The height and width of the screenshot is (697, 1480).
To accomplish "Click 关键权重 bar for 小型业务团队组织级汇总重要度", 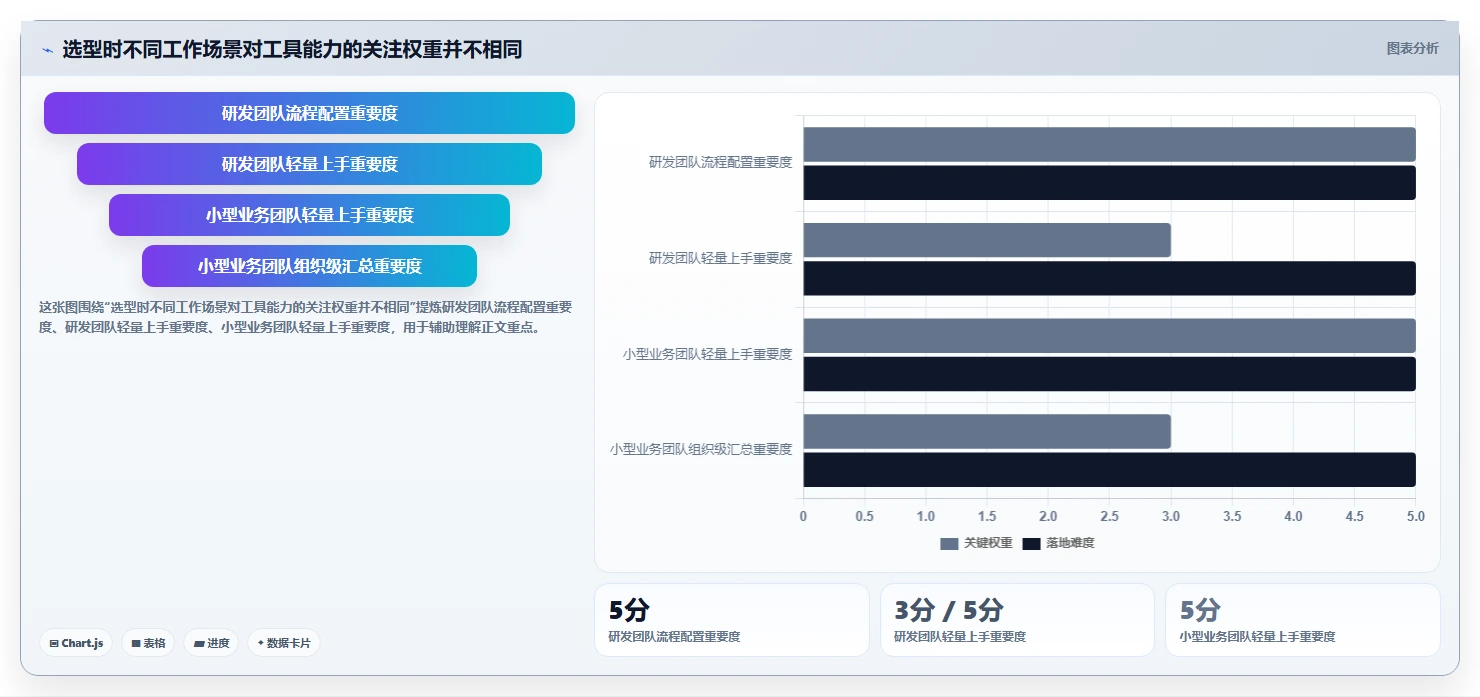I will pos(987,431).
